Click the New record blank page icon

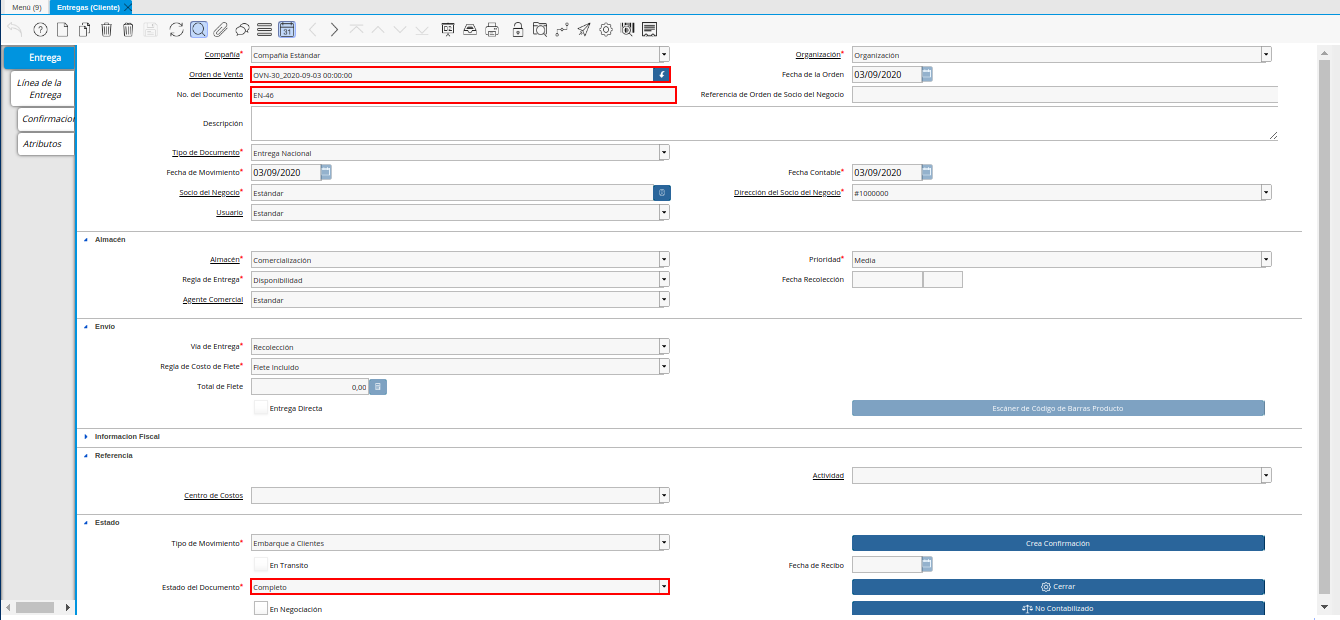(x=62, y=29)
